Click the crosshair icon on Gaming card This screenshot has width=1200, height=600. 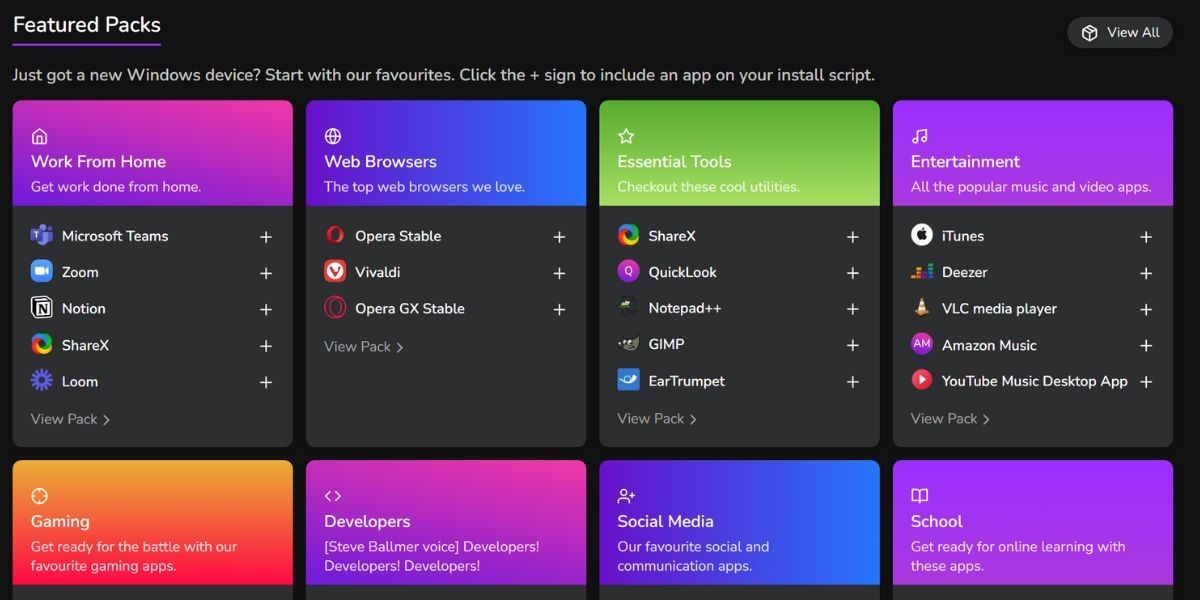coord(40,496)
